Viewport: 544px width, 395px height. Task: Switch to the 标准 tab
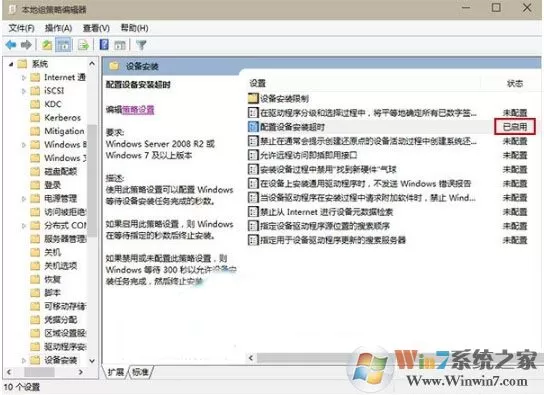pos(141,372)
